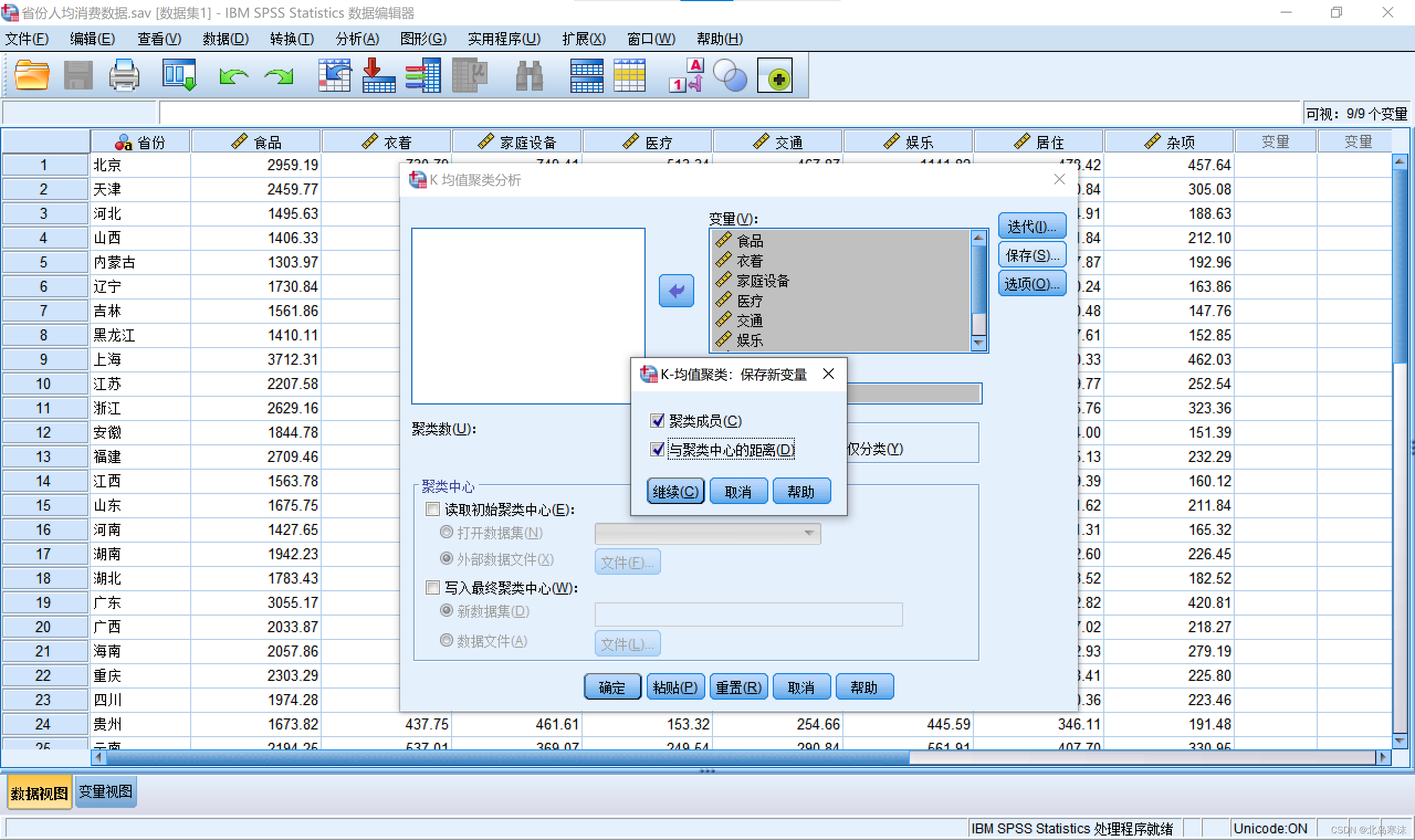The image size is (1415, 840).
Task: Click the Run descriptive statistics icon
Action: (470, 75)
